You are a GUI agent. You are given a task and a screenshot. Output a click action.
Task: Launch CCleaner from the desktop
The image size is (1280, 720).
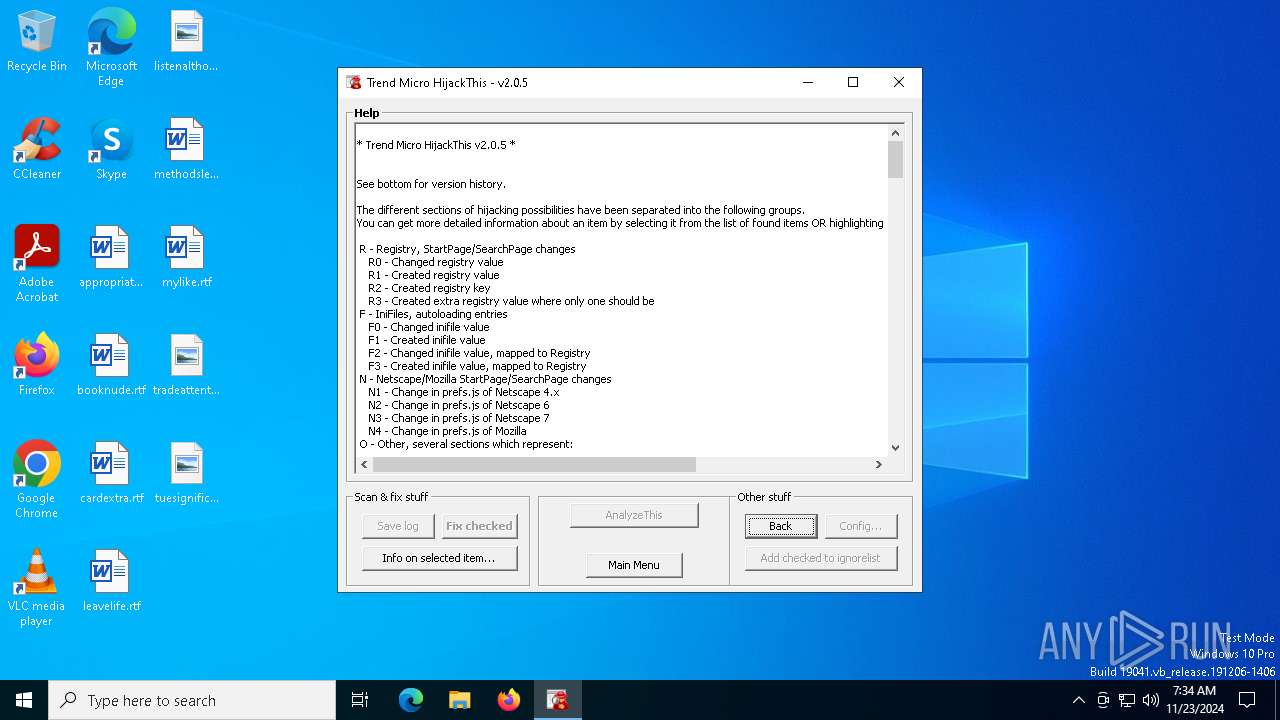pyautogui.click(x=37, y=150)
